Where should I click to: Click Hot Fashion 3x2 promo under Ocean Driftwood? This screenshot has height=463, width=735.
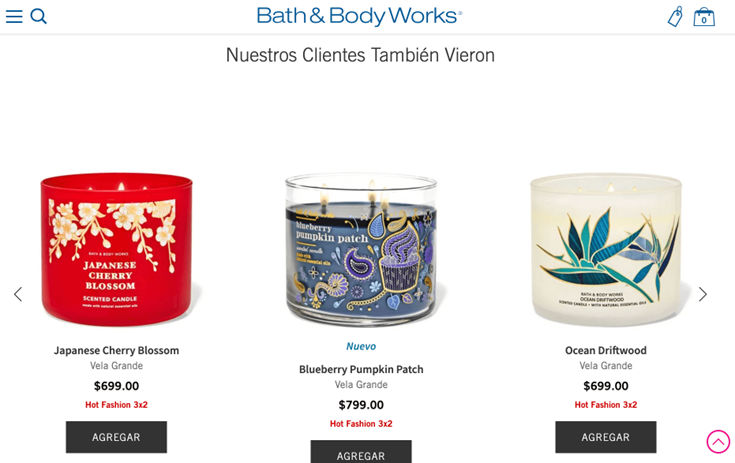click(x=606, y=405)
